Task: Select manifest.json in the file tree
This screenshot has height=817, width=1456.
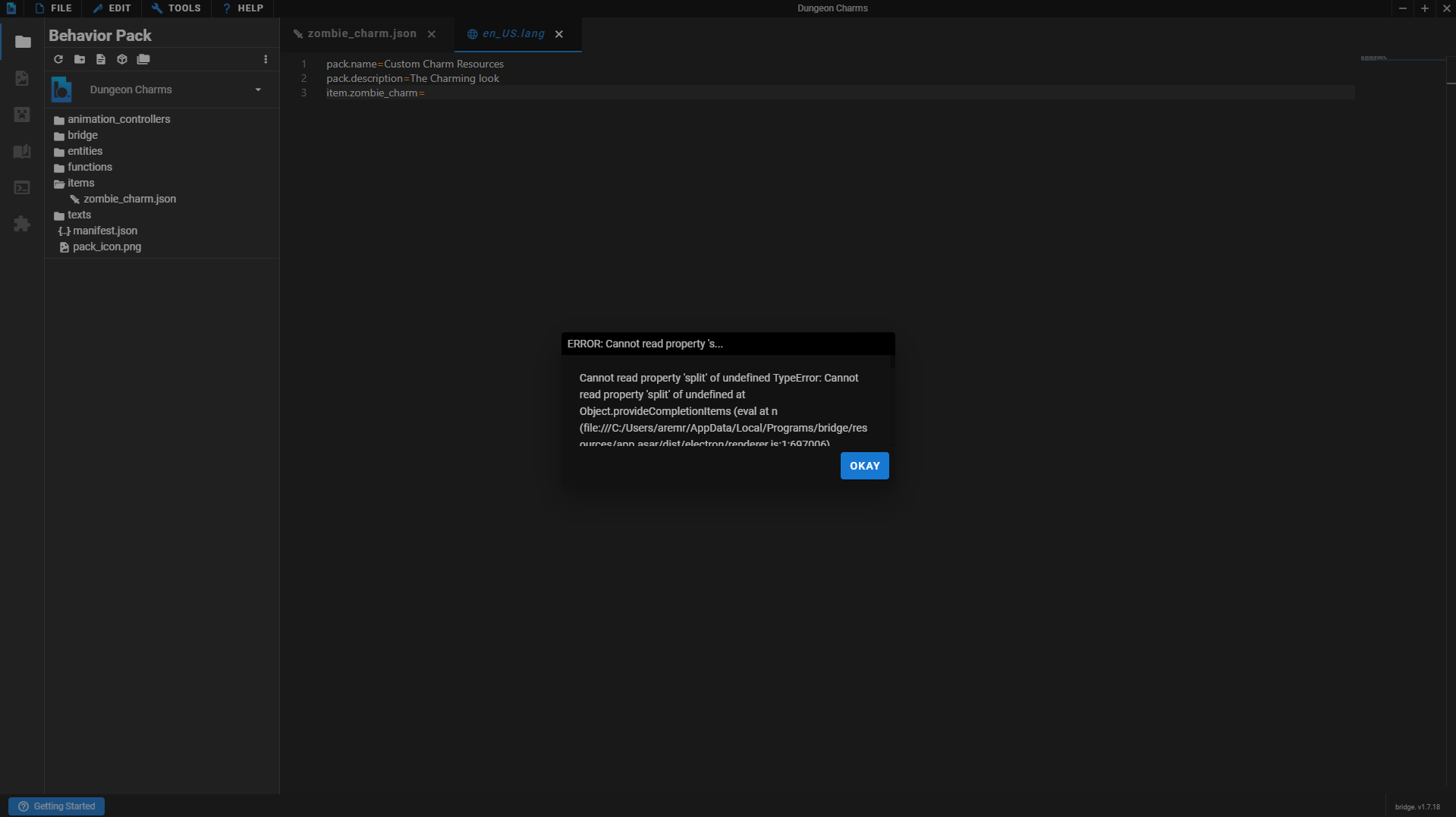Action: pyautogui.click(x=105, y=231)
